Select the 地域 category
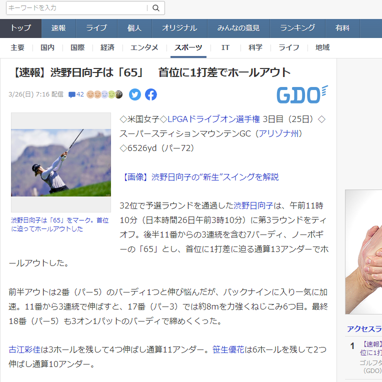382x382 pixels. (x=323, y=48)
